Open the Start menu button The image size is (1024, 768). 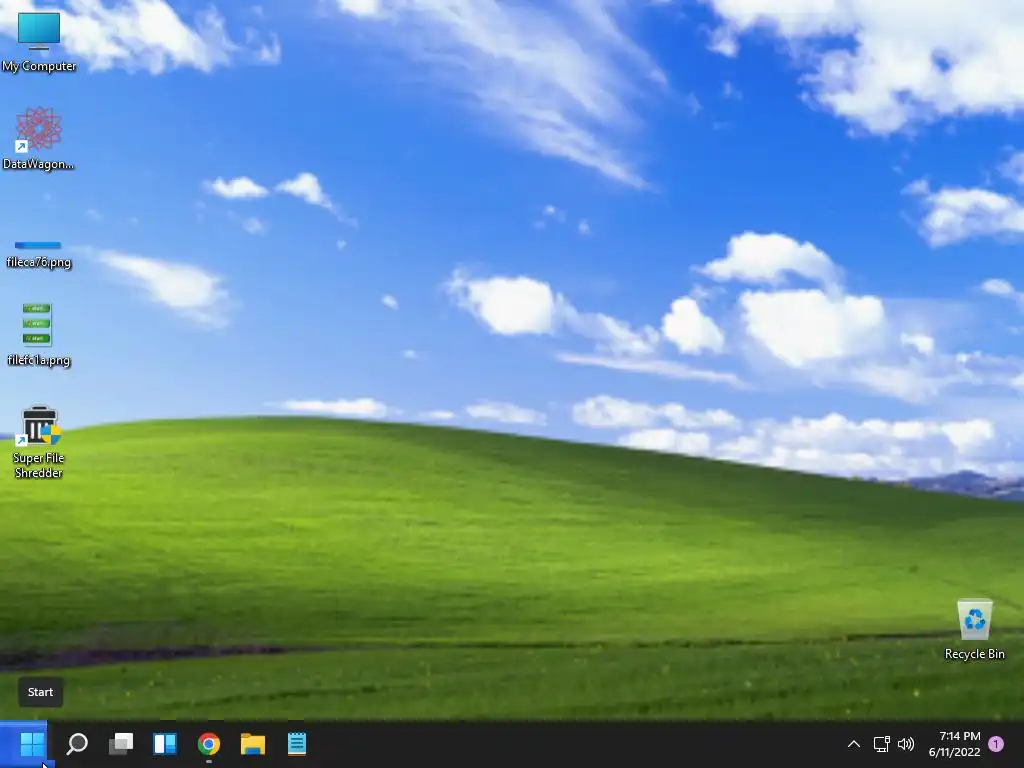pyautogui.click(x=32, y=744)
